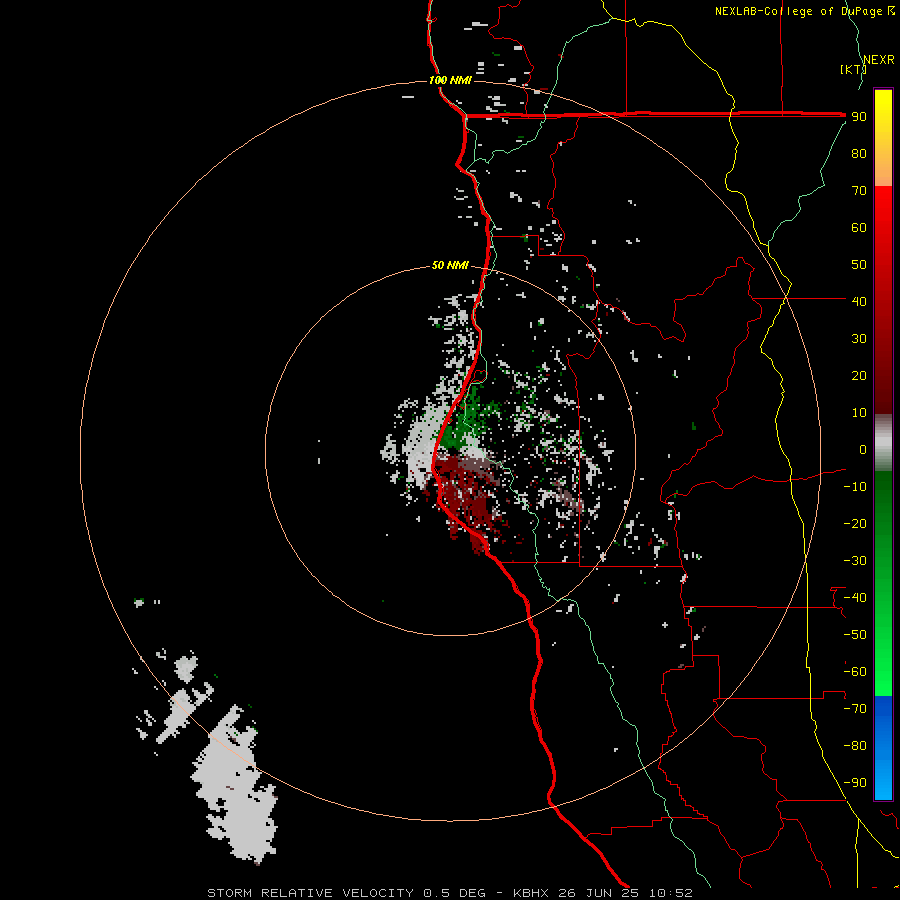Screen dimensions: 900x900
Task: Click the Storm Relative Velocity caption at bottom
Action: [450, 893]
